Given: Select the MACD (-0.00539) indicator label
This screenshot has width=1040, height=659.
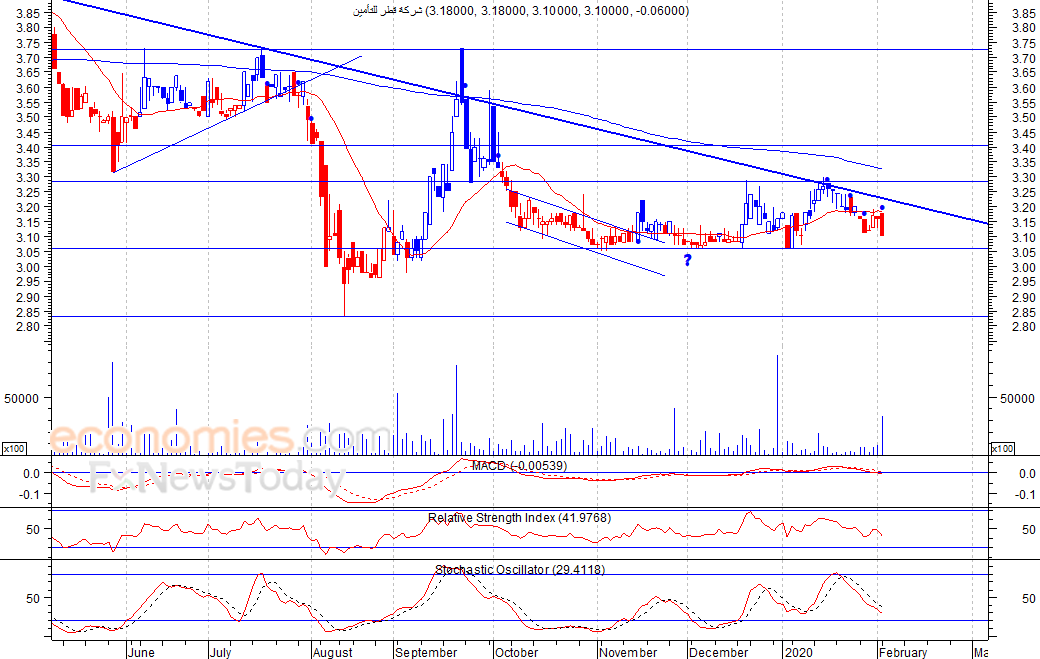Looking at the screenshot, I should pyautogui.click(x=519, y=465).
